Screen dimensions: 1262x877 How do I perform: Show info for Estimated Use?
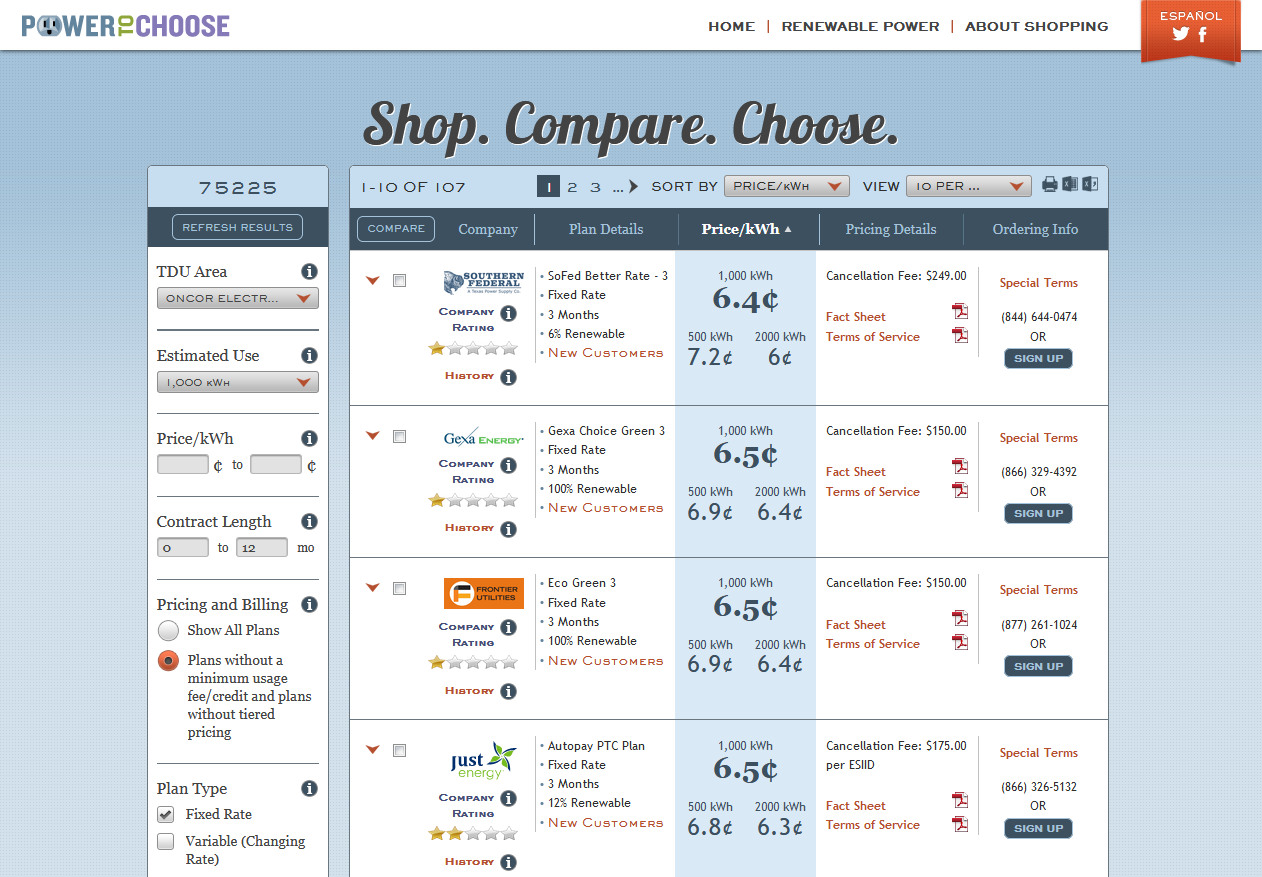pyautogui.click(x=309, y=356)
